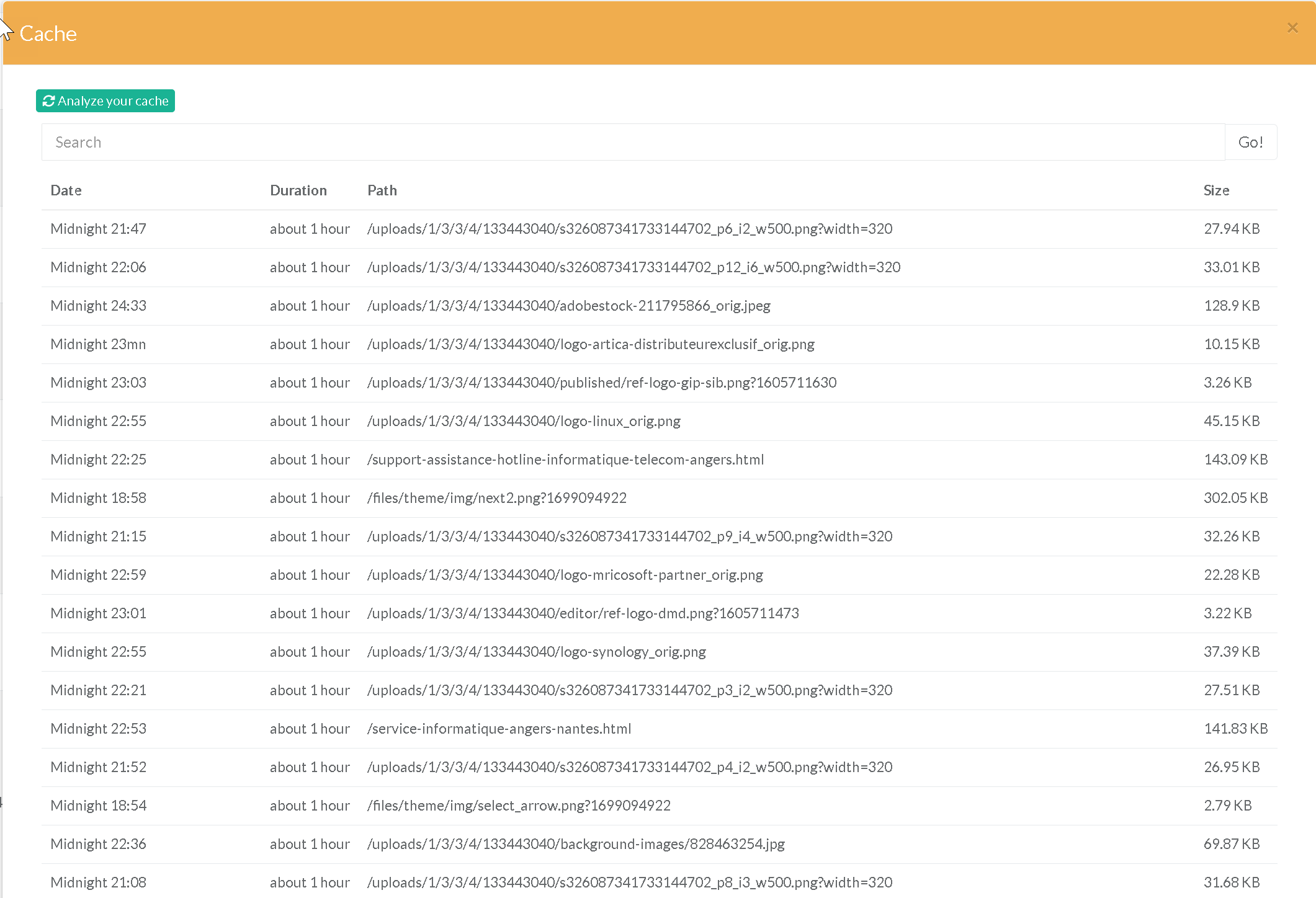Click the support-assistance-hotline html path
The width and height of the screenshot is (1316, 898).
[565, 460]
